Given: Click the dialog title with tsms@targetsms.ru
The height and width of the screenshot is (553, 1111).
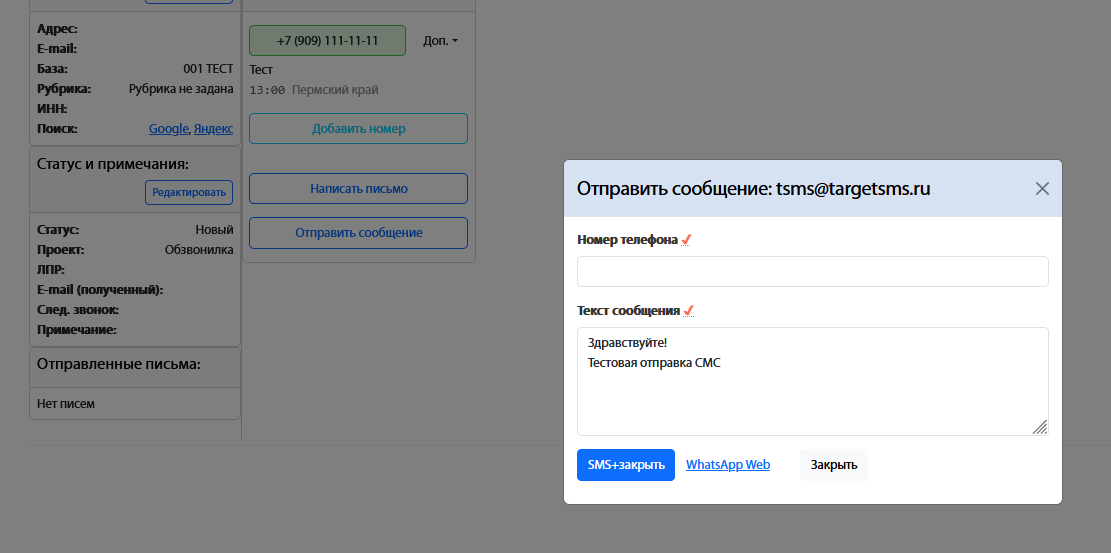Looking at the screenshot, I should (753, 189).
